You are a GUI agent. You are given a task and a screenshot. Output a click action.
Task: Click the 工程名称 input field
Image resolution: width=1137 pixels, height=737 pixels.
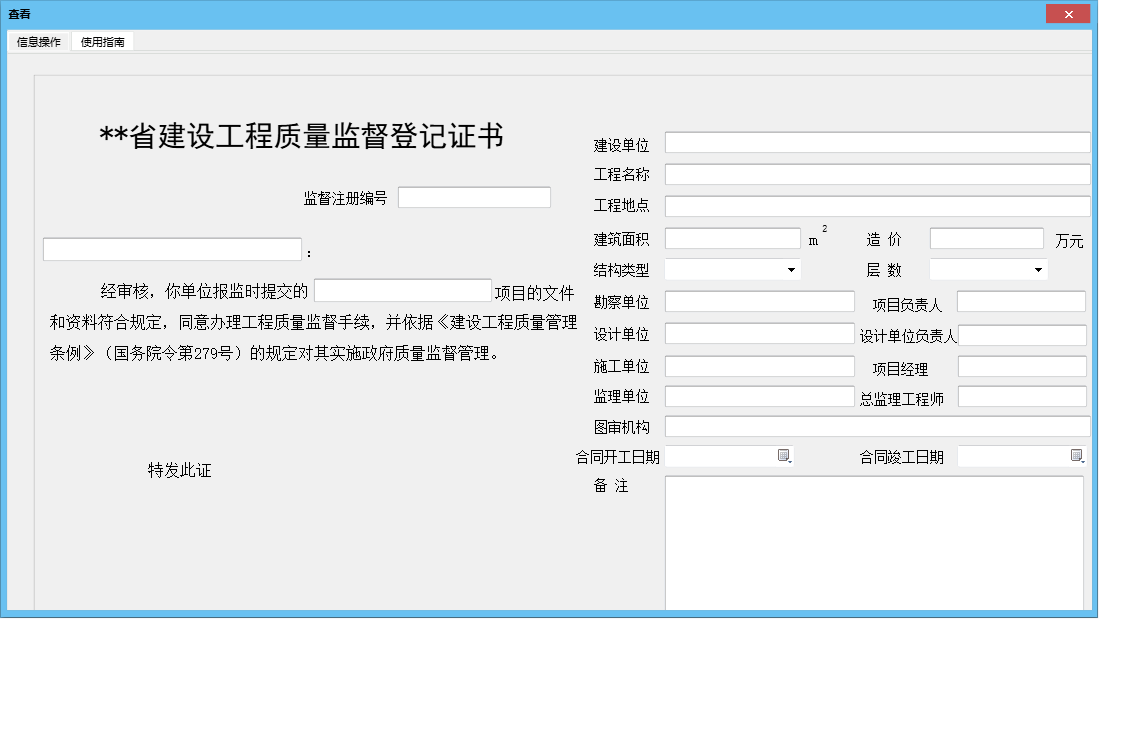click(877, 173)
